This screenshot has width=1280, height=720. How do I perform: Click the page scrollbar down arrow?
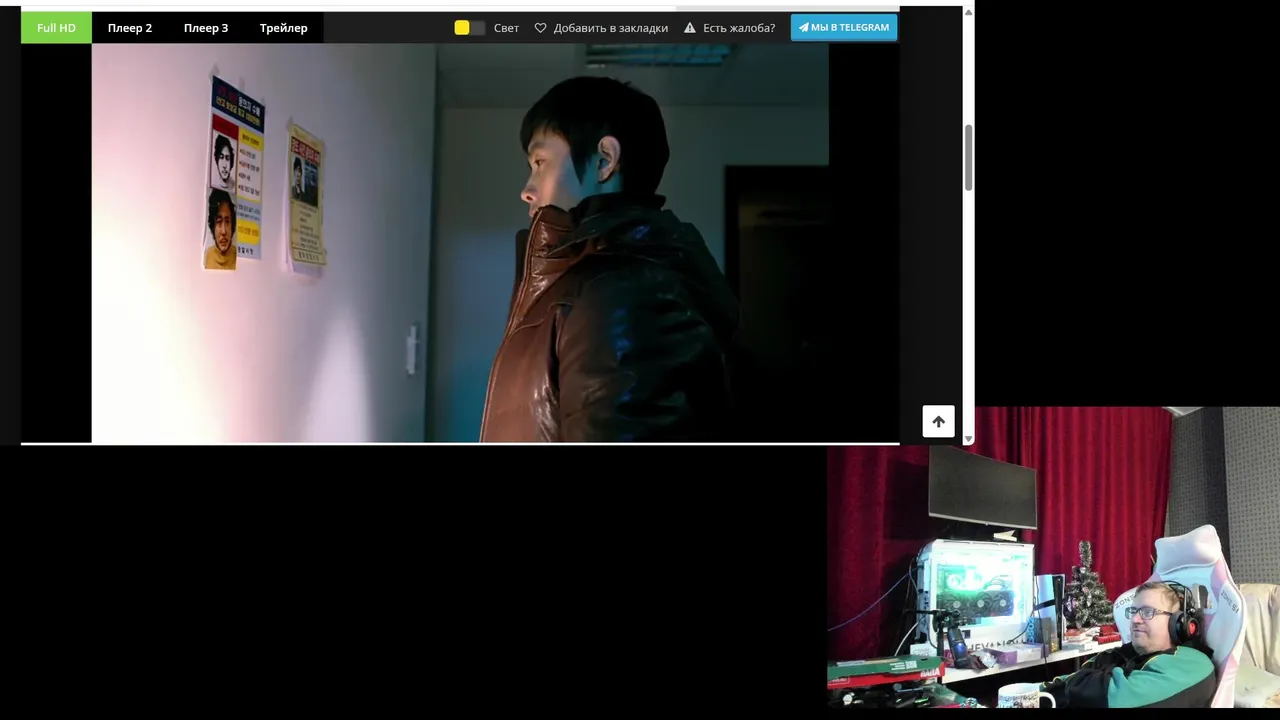pos(968,438)
